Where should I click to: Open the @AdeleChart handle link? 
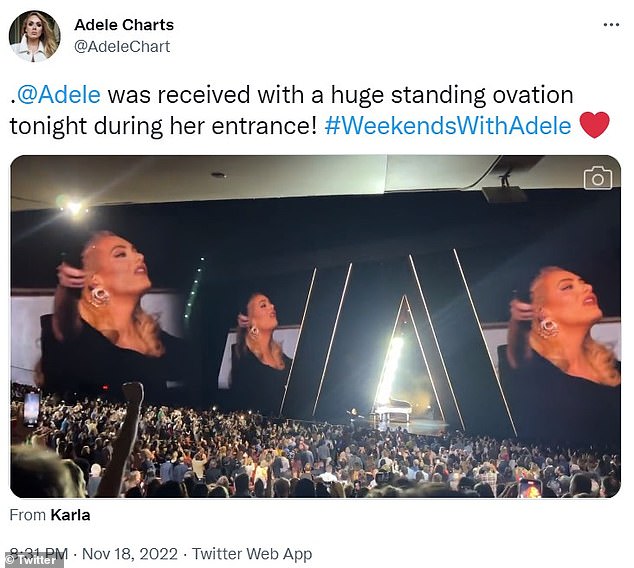122,46
